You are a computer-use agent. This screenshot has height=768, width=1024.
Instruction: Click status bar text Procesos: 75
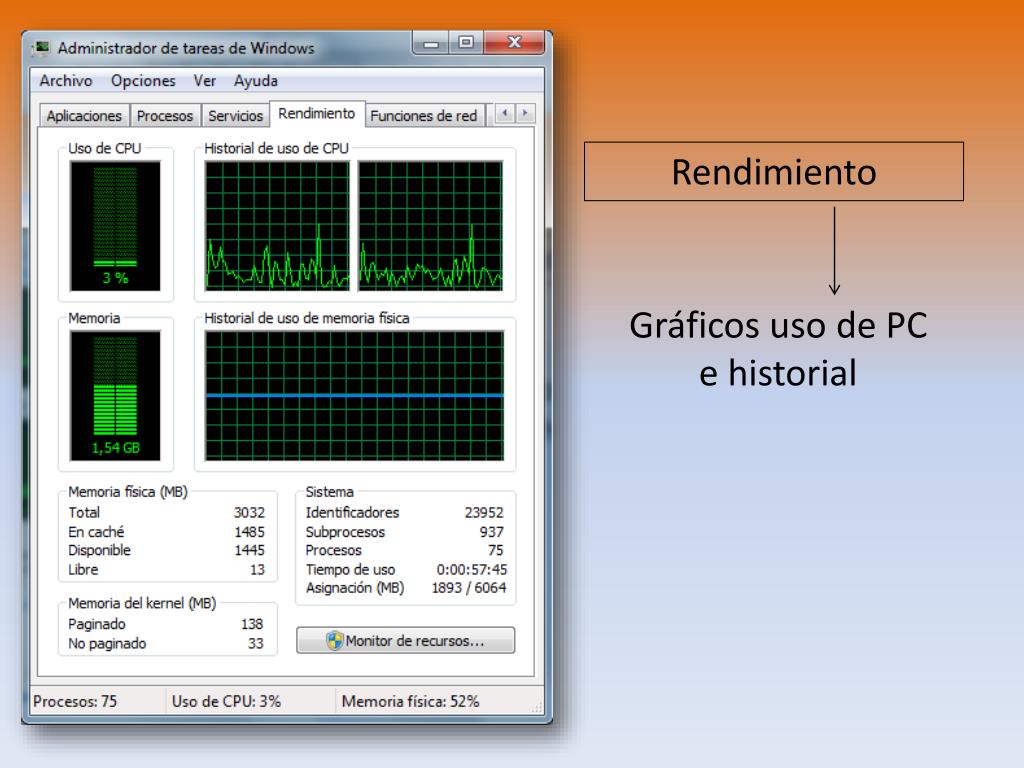pos(75,701)
